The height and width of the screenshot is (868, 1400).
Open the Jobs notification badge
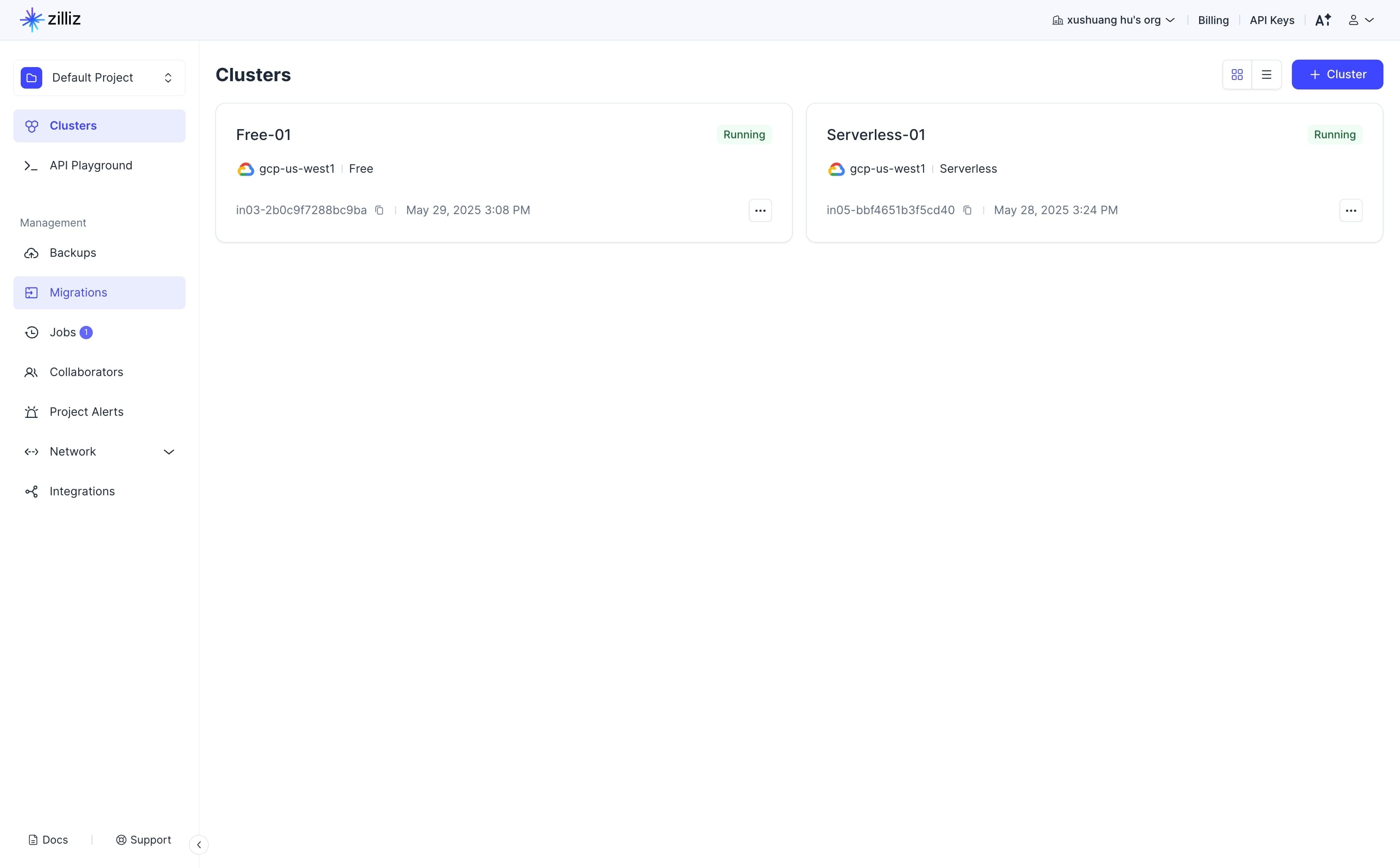(86, 333)
